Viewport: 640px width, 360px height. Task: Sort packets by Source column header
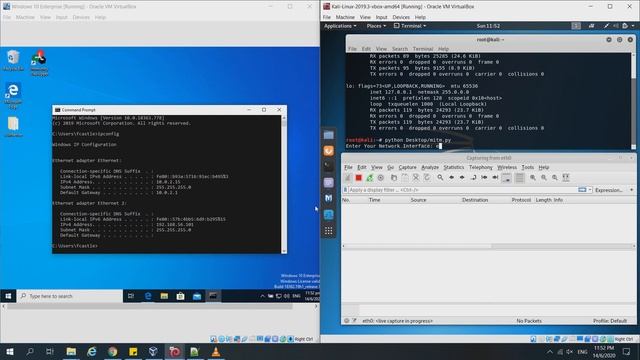[x=418, y=200]
